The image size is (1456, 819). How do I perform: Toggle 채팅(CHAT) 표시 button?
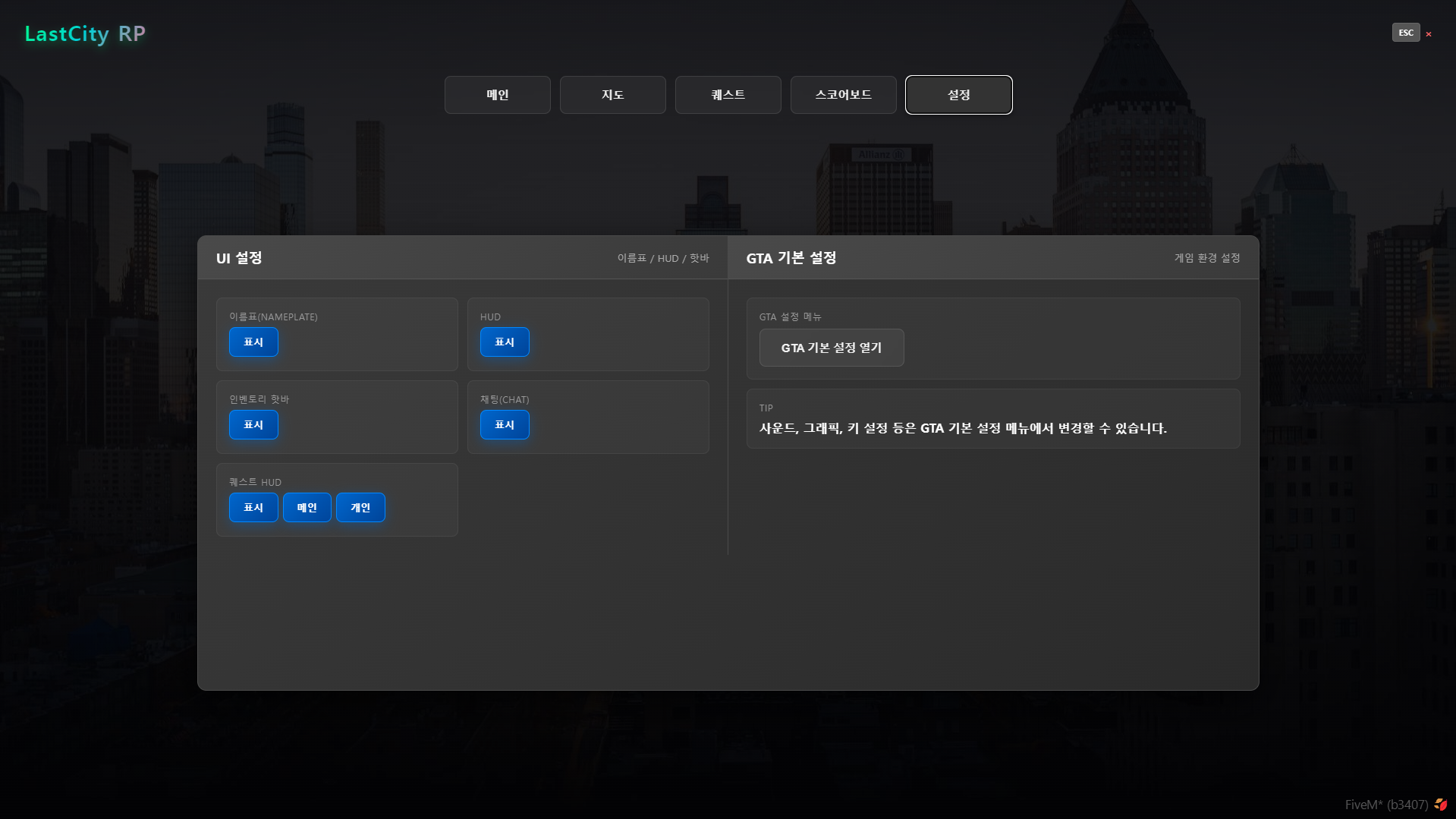[x=505, y=425]
